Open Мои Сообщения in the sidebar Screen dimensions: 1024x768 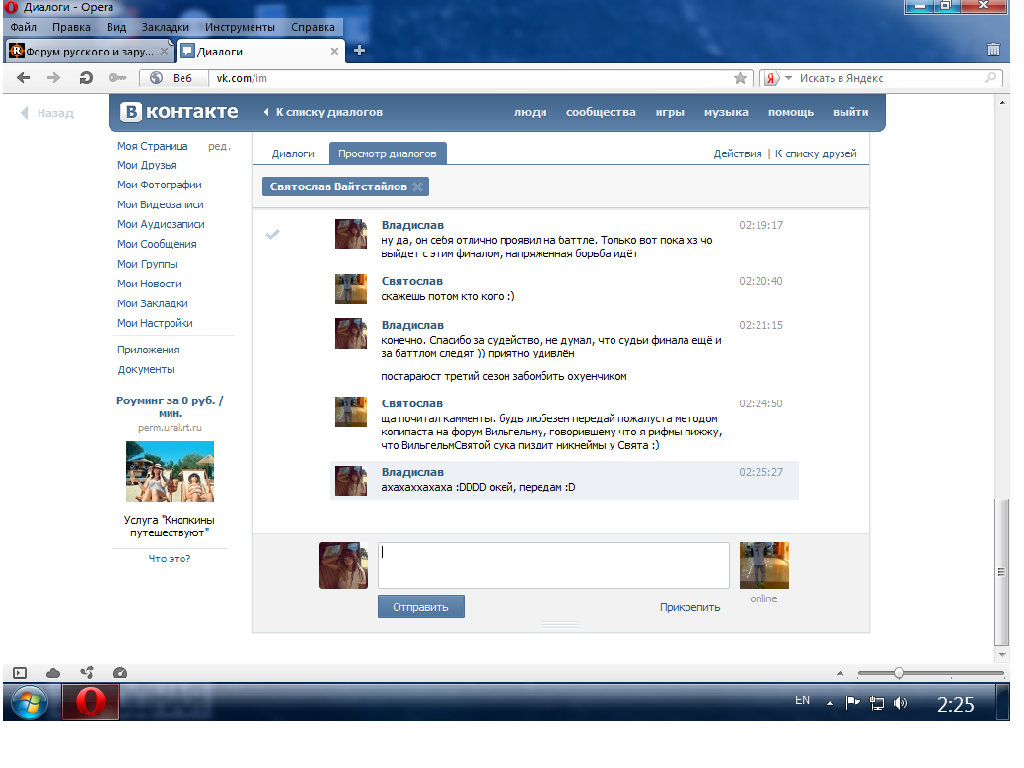pyautogui.click(x=157, y=244)
